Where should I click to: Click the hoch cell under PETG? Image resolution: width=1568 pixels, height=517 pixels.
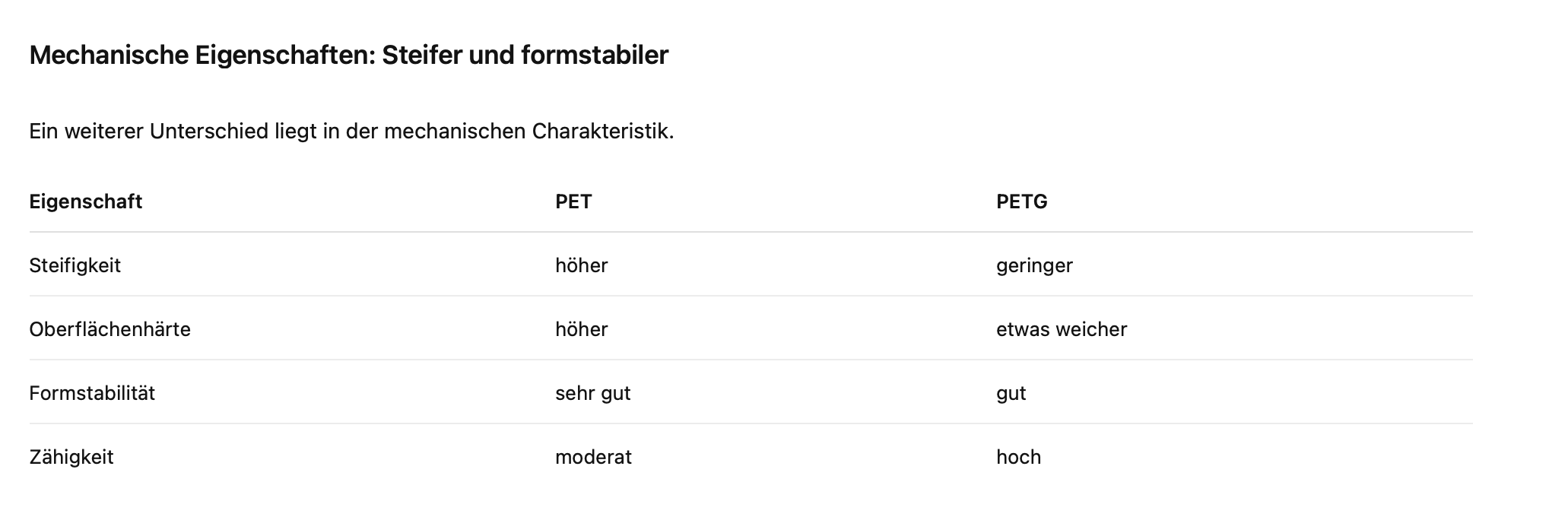[x=1018, y=457]
